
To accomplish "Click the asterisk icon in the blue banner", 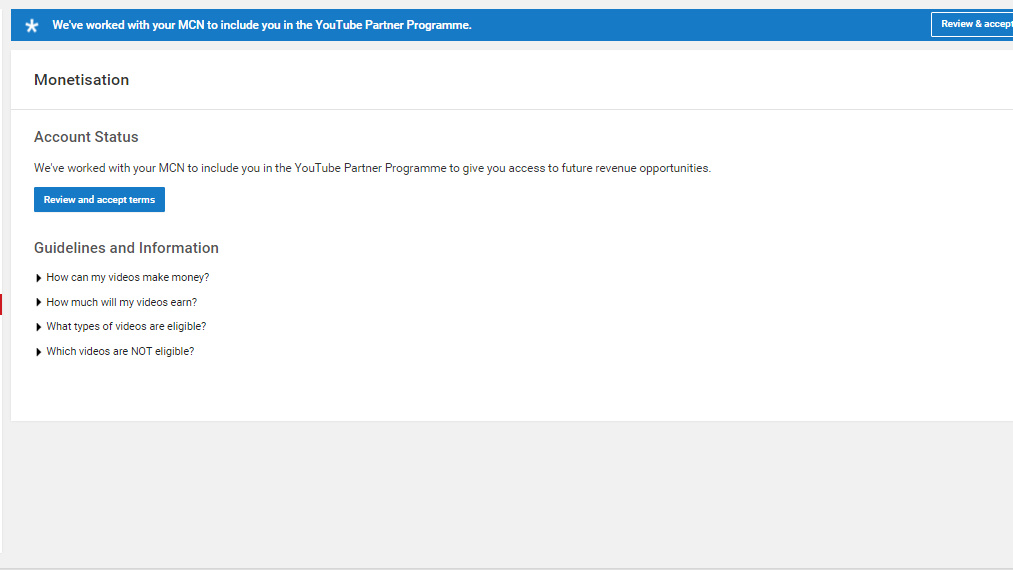I will 32,26.
